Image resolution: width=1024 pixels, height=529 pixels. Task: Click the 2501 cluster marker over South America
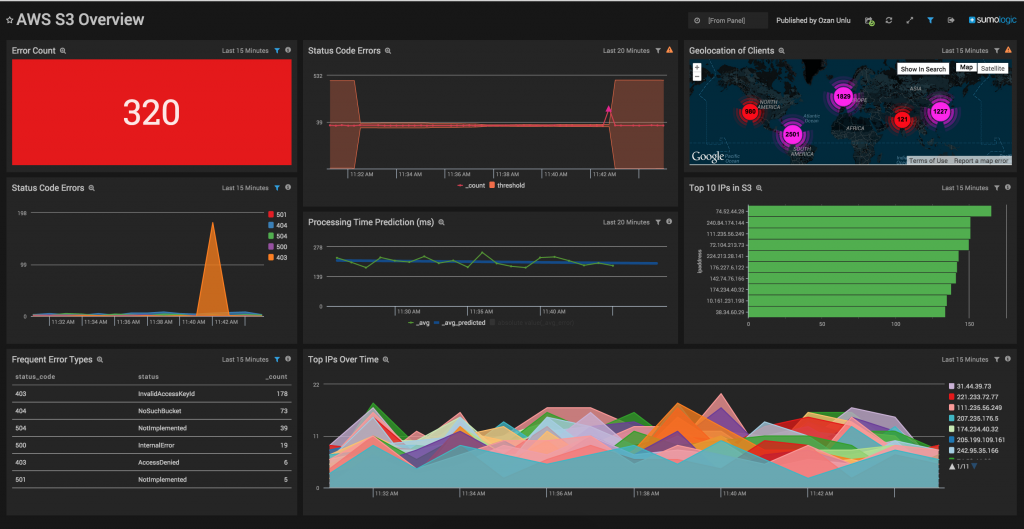(x=792, y=134)
